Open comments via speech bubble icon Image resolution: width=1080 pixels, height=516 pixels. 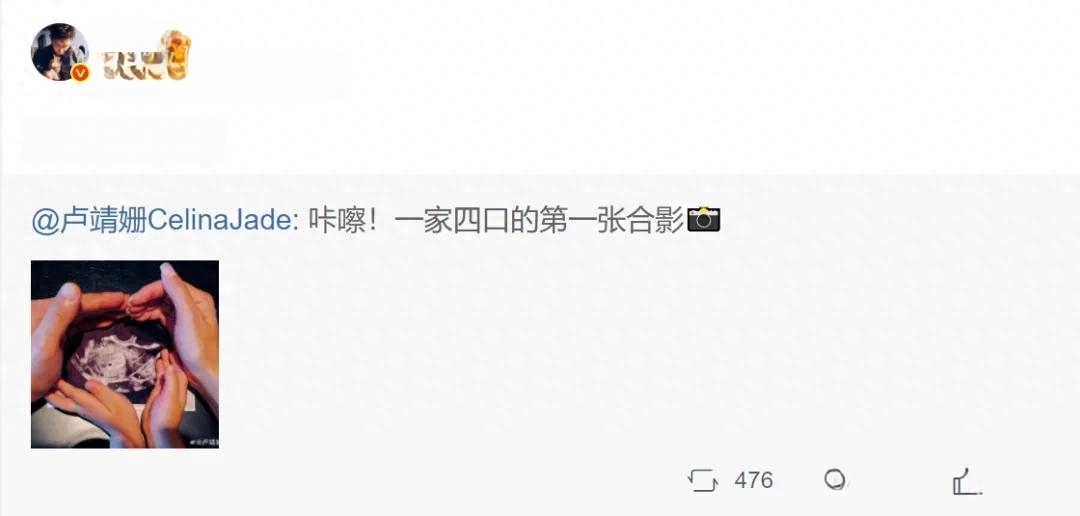835,479
